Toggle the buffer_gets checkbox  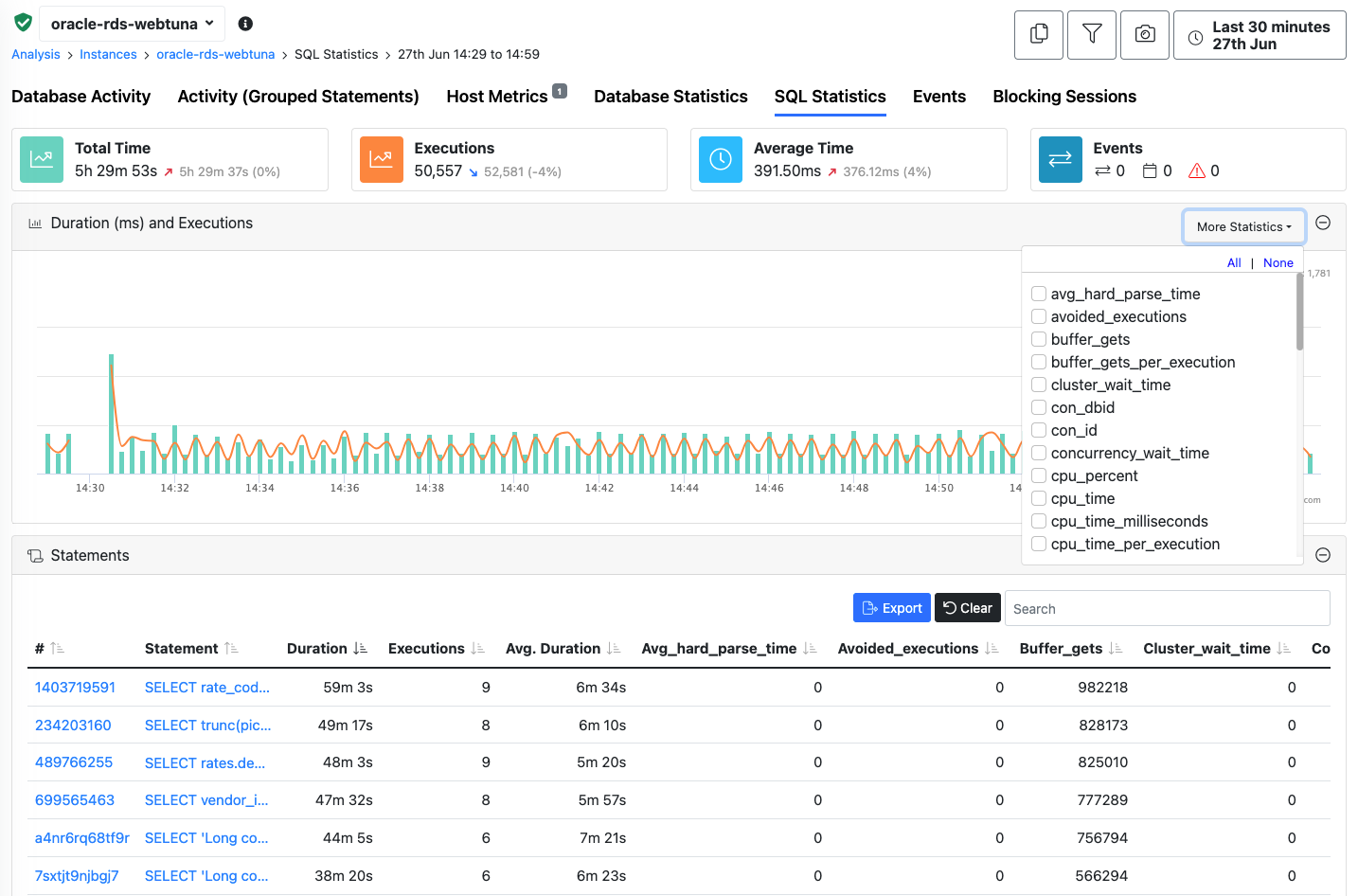pos(1039,339)
